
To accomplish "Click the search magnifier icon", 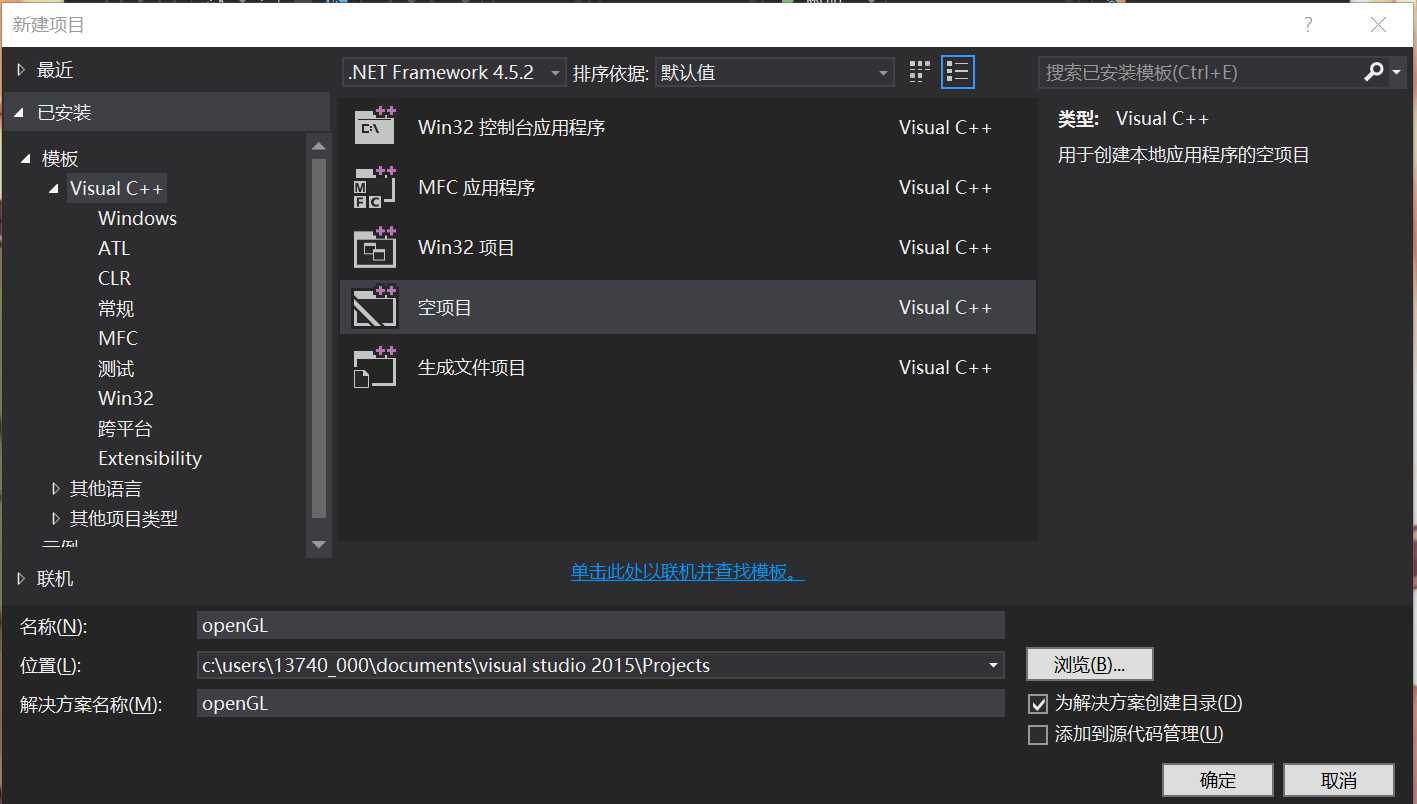I will (x=1374, y=72).
